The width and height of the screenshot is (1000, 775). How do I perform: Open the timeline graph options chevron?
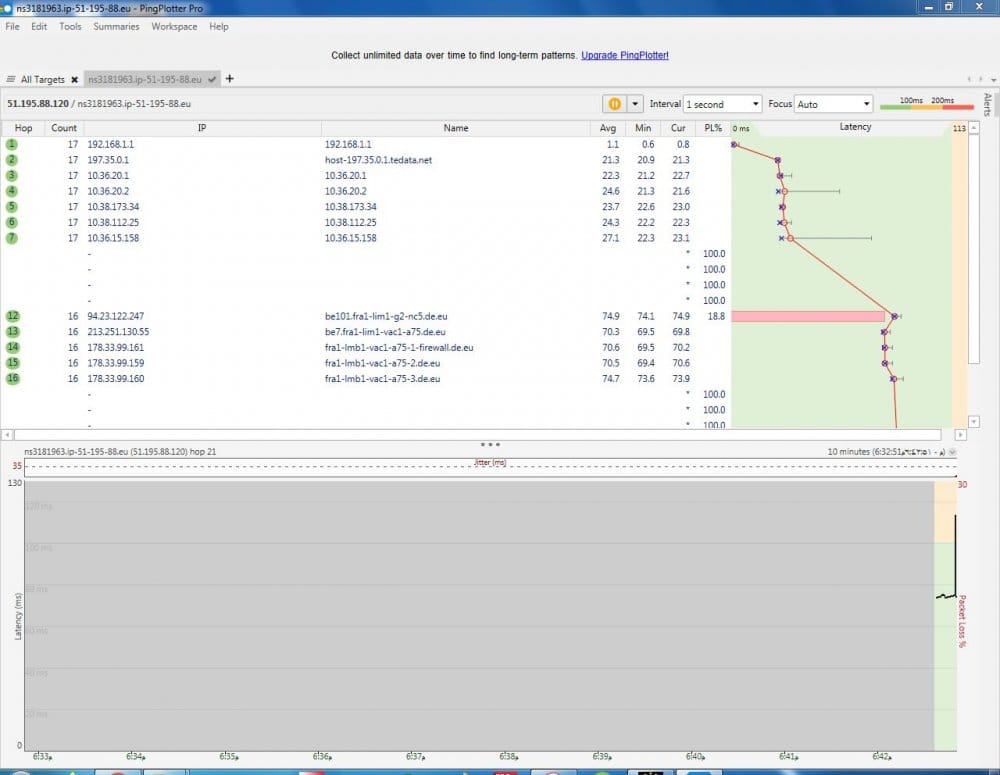click(953, 452)
